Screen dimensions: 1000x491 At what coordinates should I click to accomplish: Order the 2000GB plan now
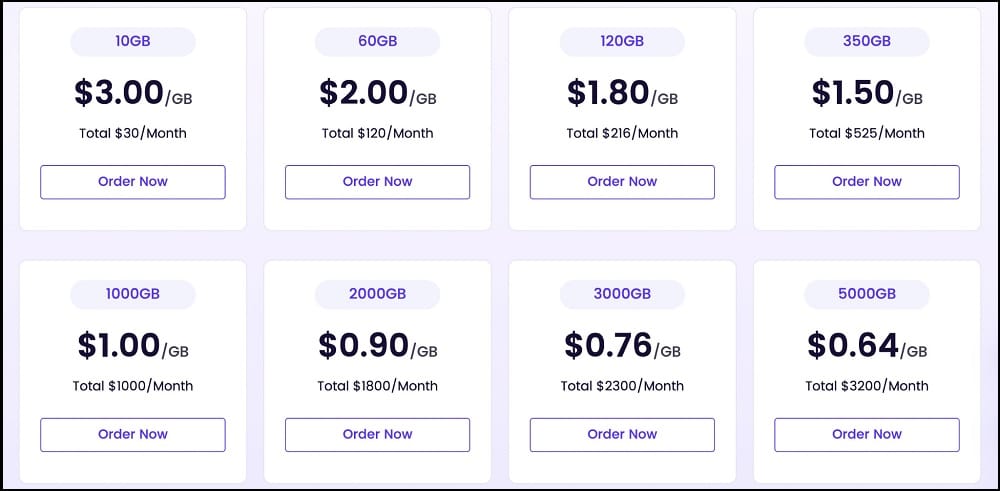[x=378, y=435]
